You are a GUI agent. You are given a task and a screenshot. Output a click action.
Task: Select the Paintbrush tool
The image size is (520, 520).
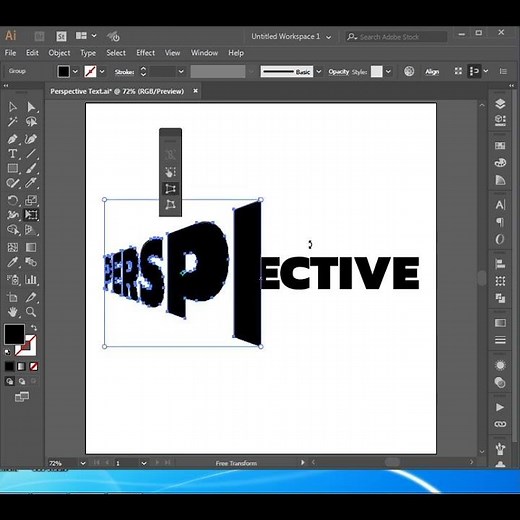[x=31, y=168]
